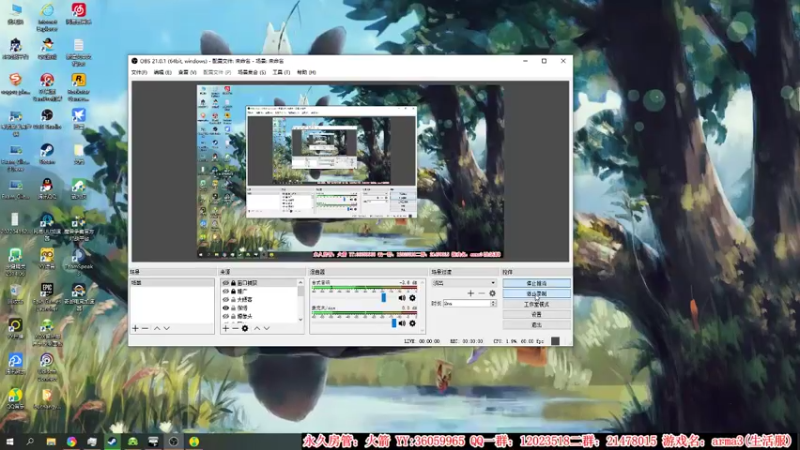Image resolution: width=800 pixels, height=450 pixels.
Task: Open Mic/Aux gear settings in mixer
Action: 412,323
